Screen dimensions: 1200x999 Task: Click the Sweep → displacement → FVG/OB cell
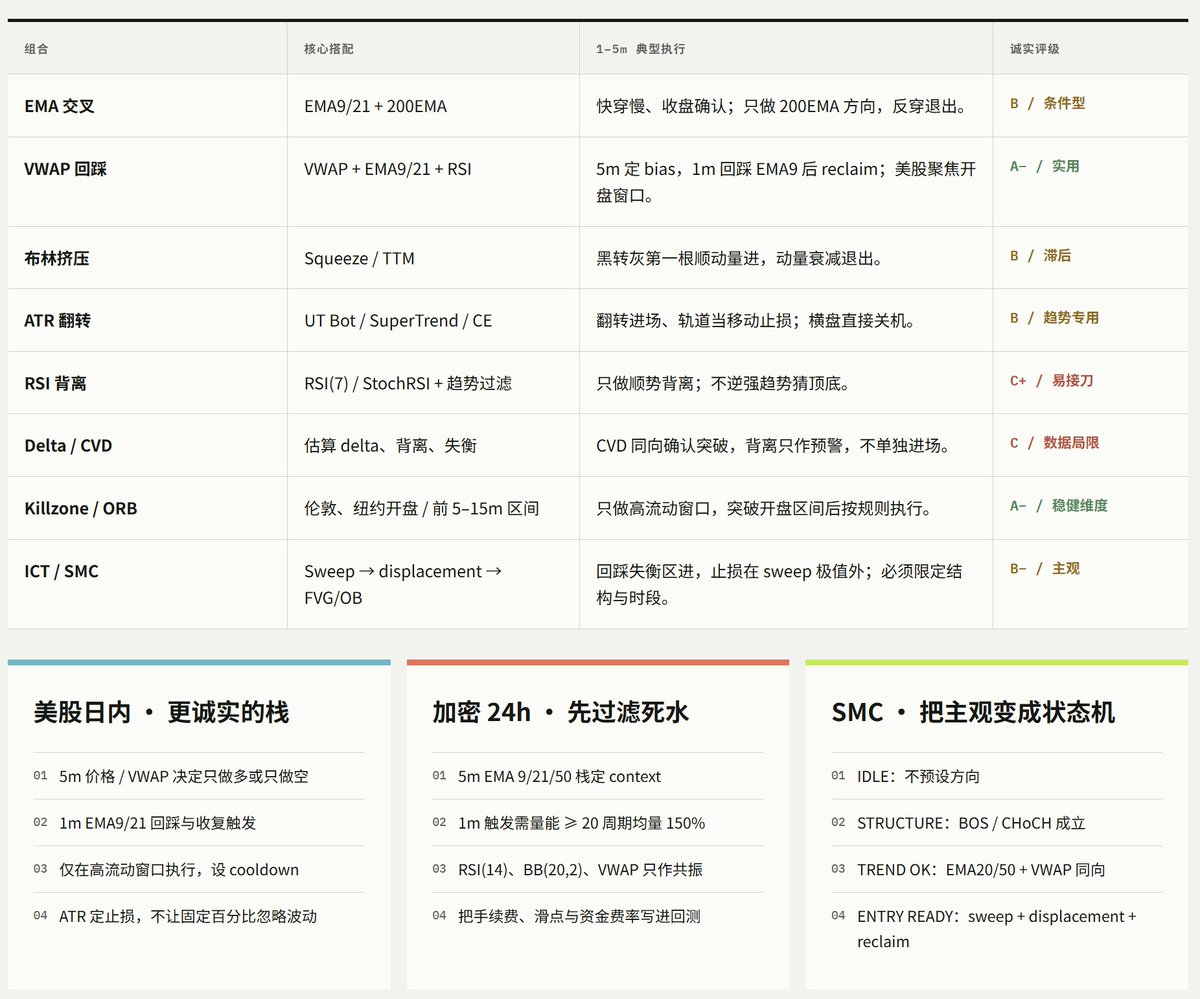[x=402, y=584]
